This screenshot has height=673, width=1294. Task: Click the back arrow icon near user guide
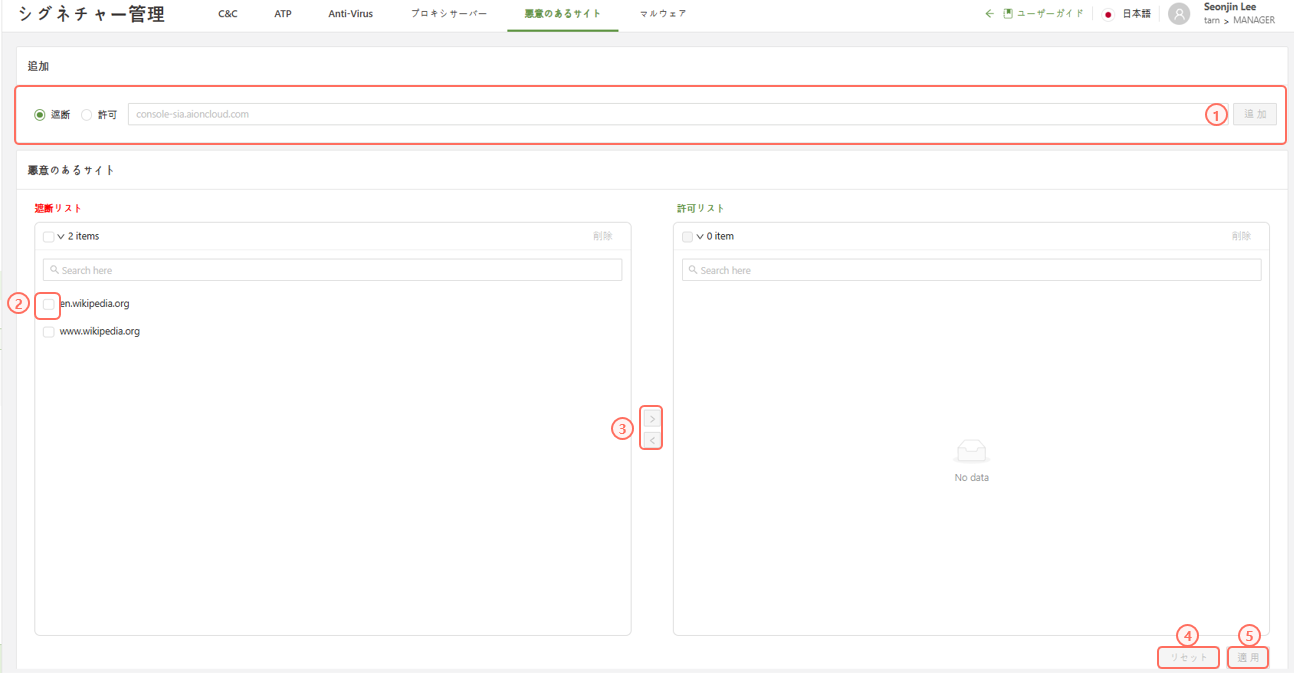click(x=989, y=14)
